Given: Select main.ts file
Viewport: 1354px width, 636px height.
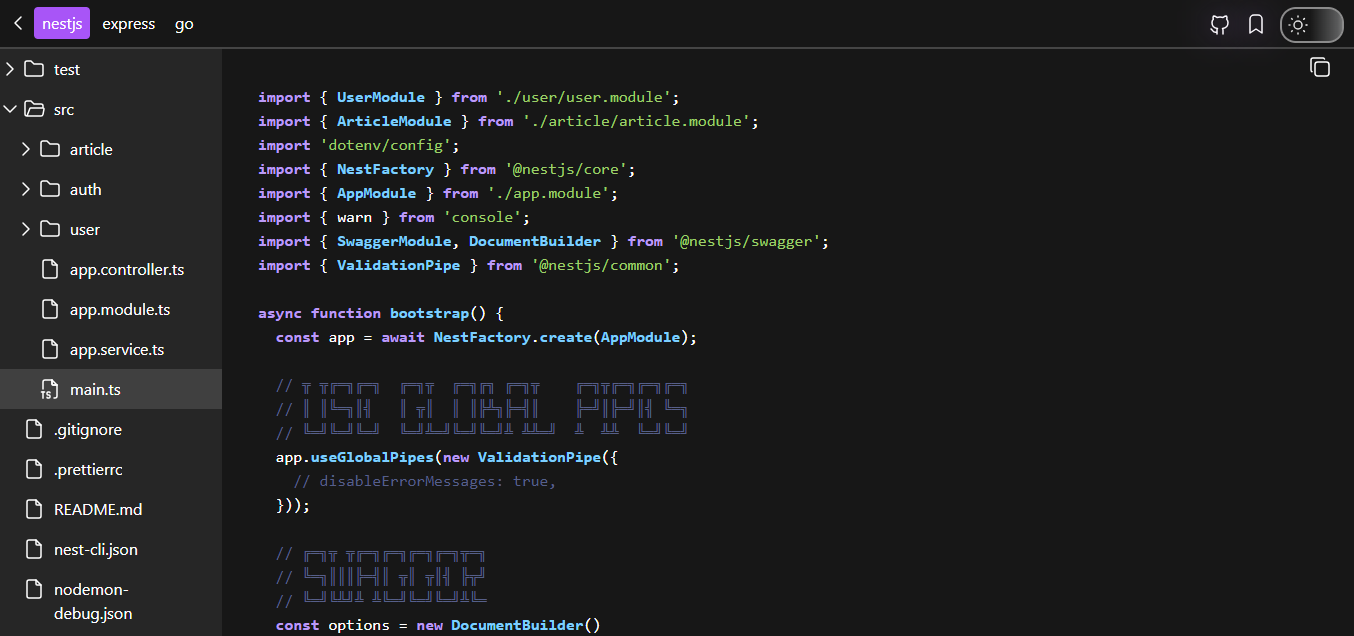Looking at the screenshot, I should click(x=95, y=389).
